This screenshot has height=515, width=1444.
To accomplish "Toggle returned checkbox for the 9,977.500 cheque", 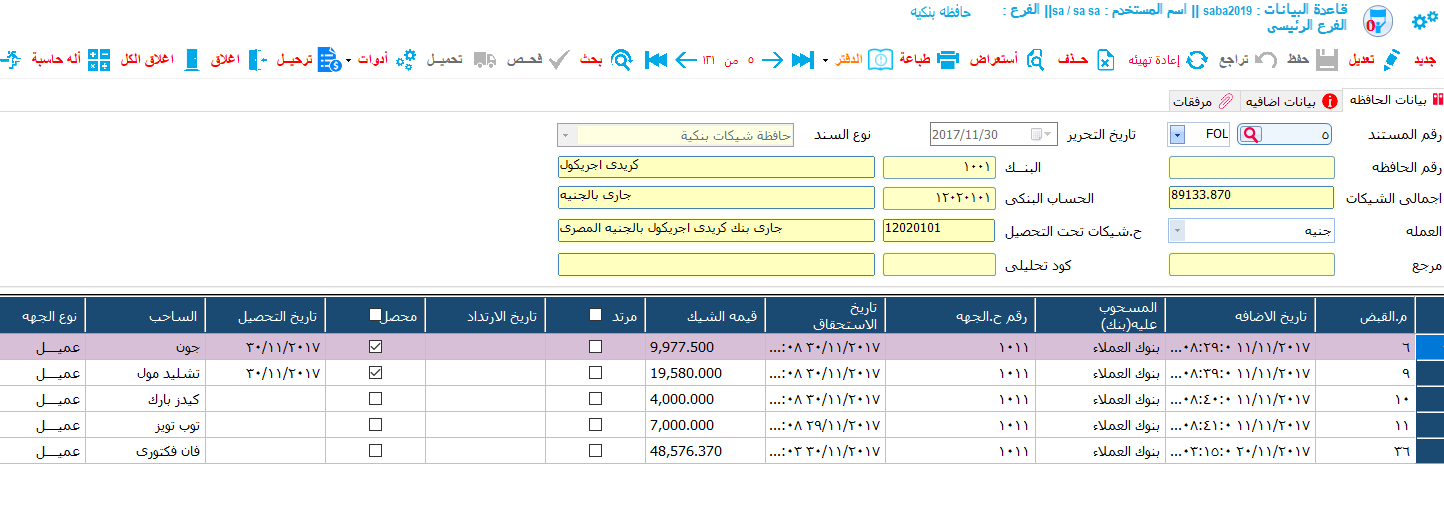I will click(596, 347).
